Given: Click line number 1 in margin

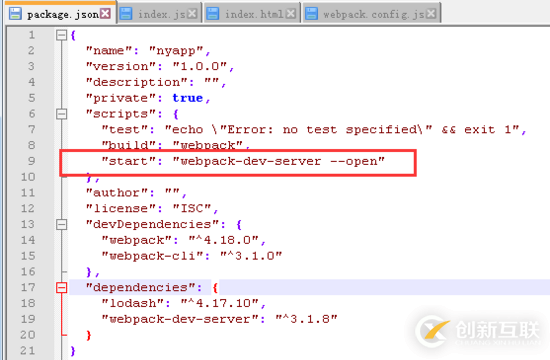Looking at the screenshot, I should click(32, 35).
